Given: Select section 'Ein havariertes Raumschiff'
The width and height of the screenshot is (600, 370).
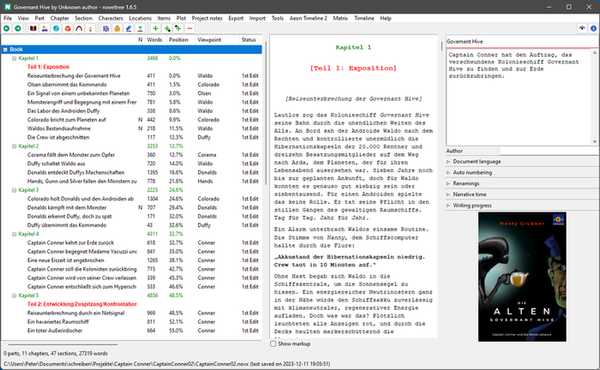Looking at the screenshot, I should [58, 322].
